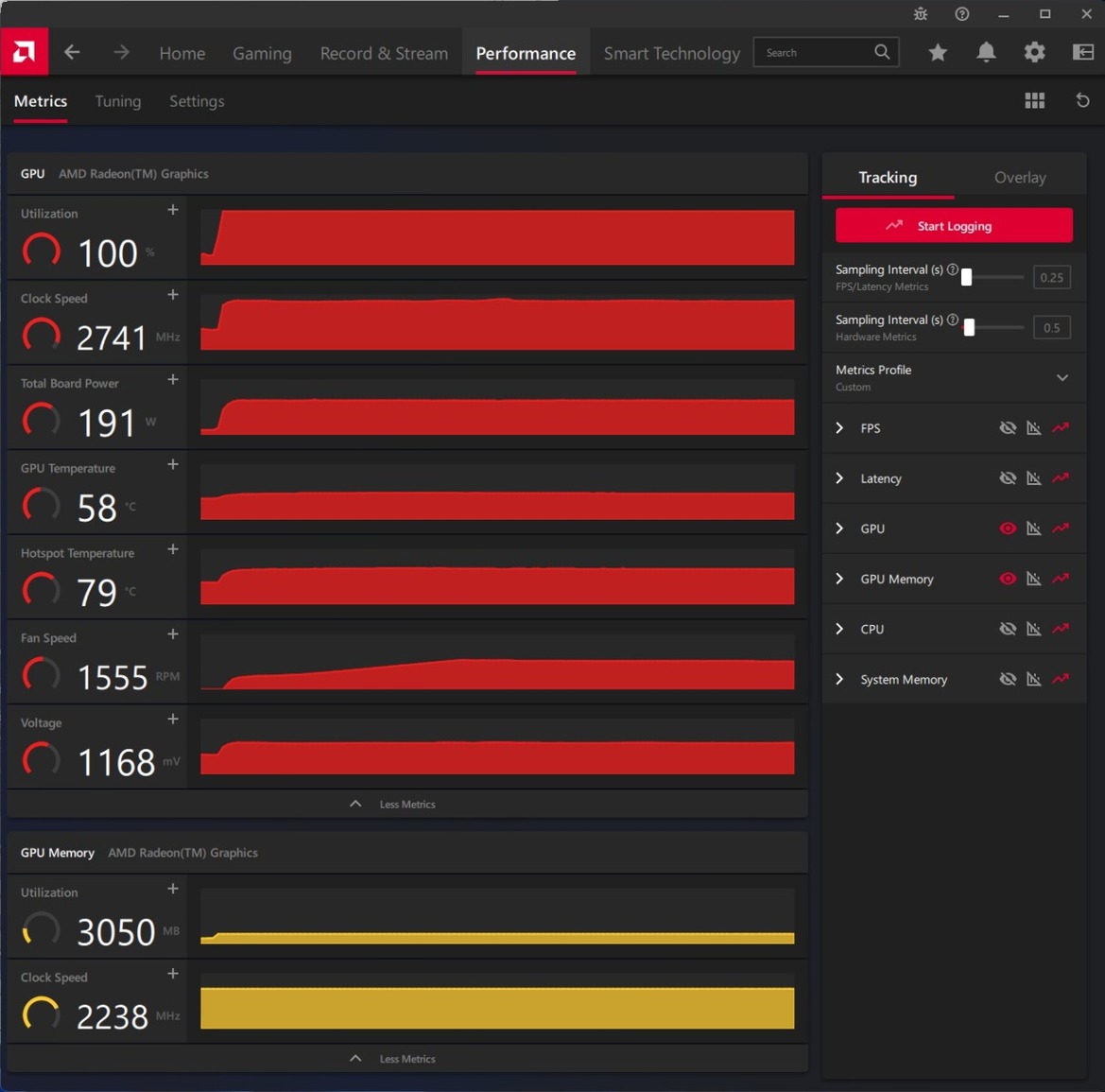The image size is (1105, 1092).
Task: Show FPS metrics via eye icon
Action: coord(1008,428)
